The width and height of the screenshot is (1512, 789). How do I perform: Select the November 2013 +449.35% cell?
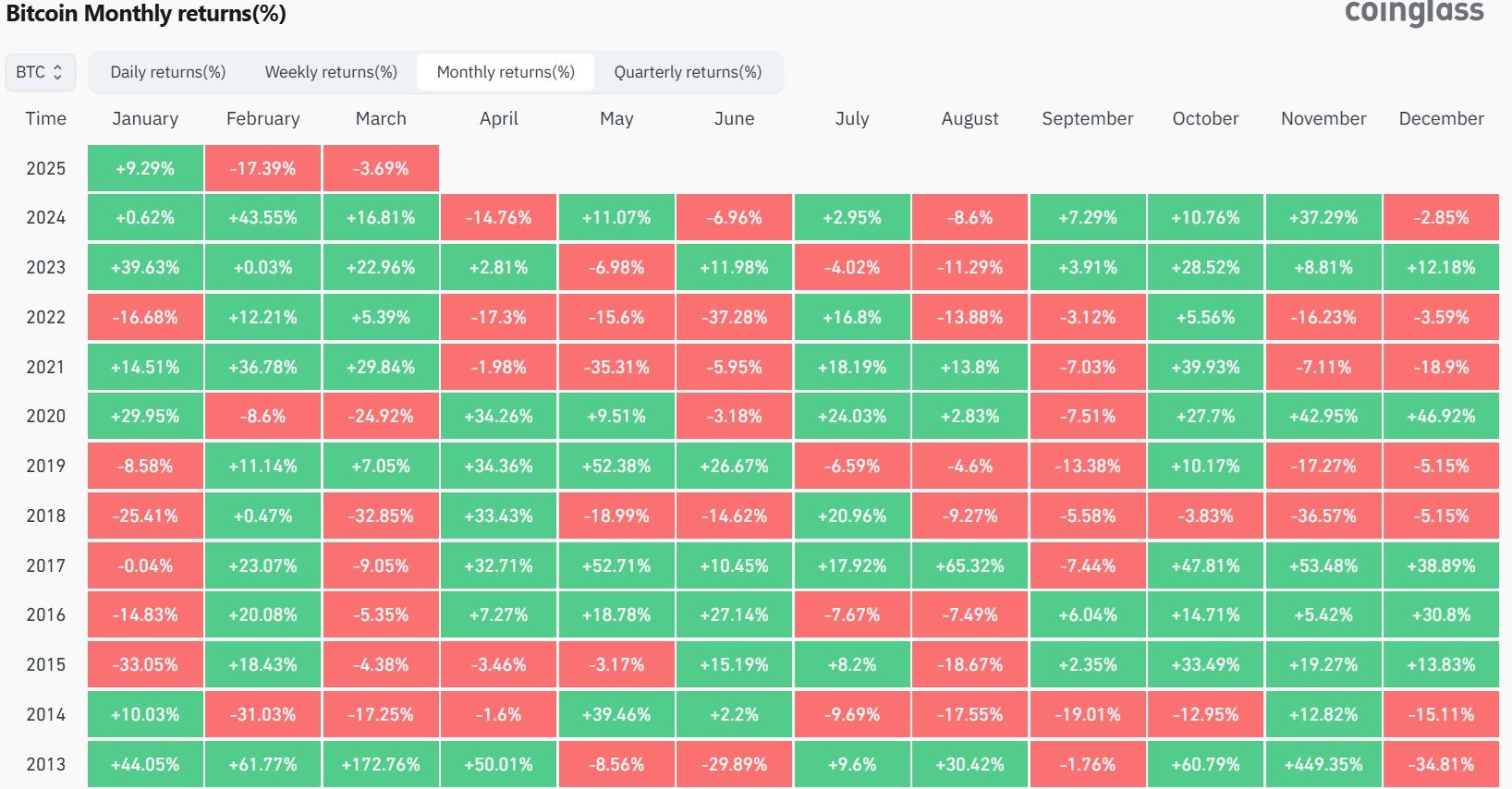pyautogui.click(x=1323, y=764)
